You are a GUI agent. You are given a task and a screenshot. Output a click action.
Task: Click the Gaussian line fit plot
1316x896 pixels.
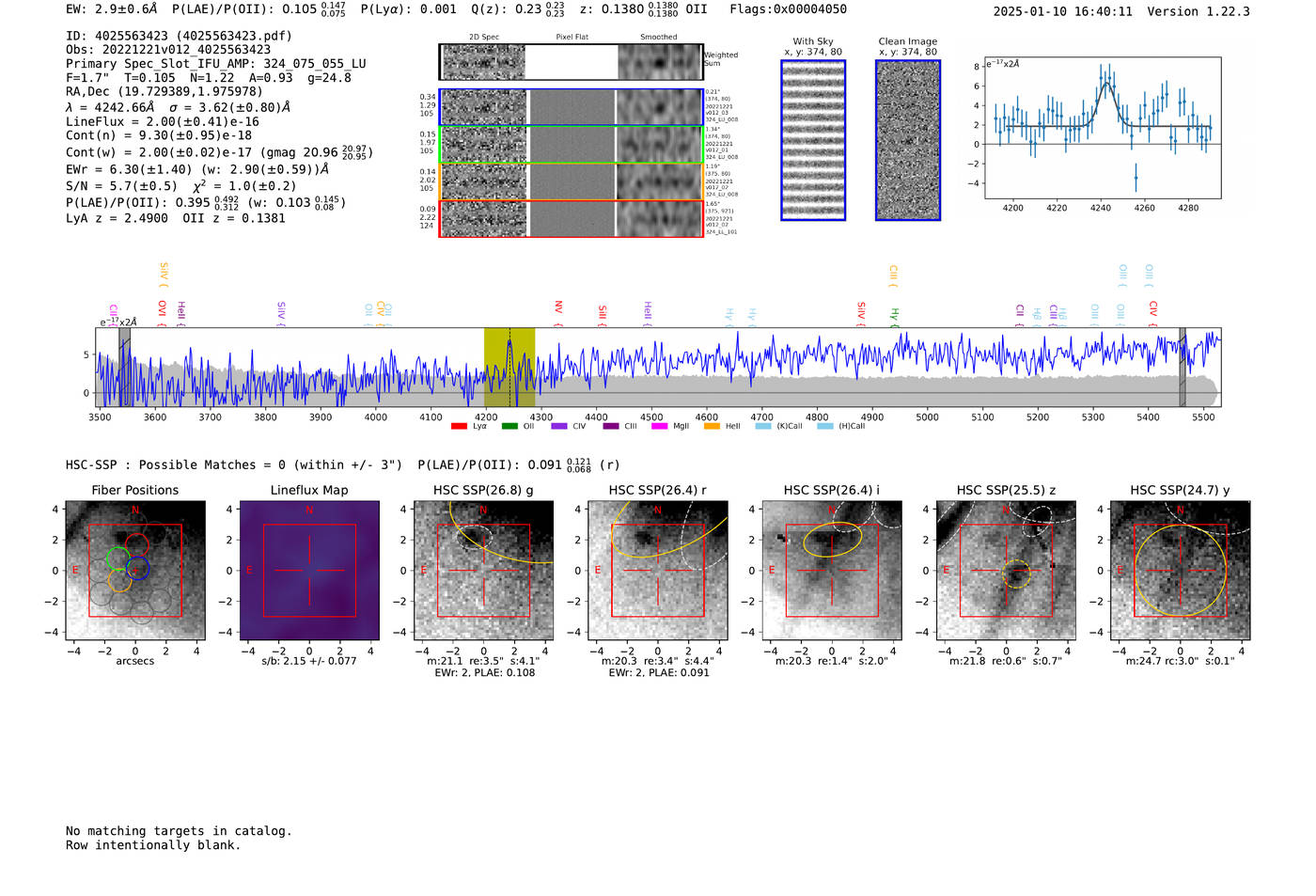coord(1103,128)
